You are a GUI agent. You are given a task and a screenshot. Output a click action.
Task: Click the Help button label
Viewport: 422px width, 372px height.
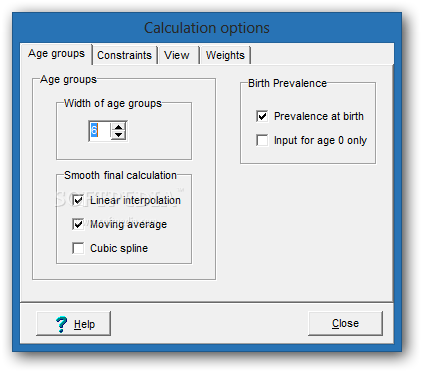tap(84, 324)
